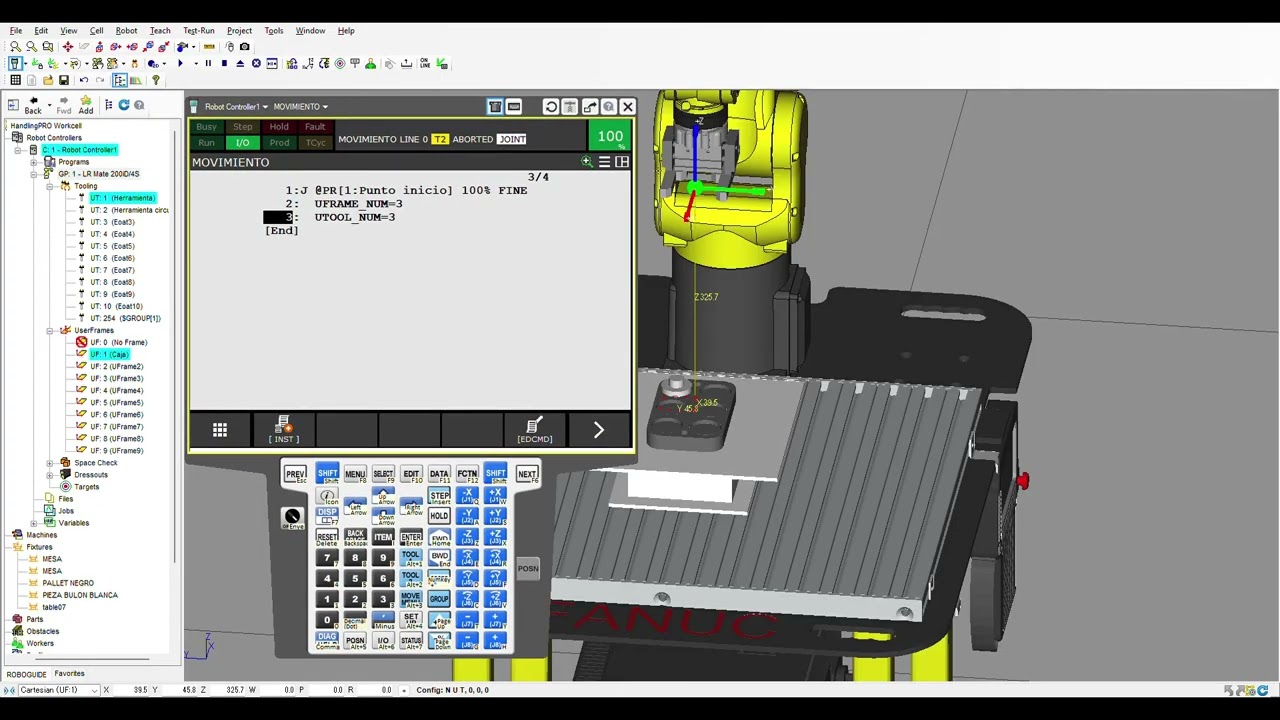Click the Stop run square icon in toolbar
The width and height of the screenshot is (1280, 720).
click(224, 64)
